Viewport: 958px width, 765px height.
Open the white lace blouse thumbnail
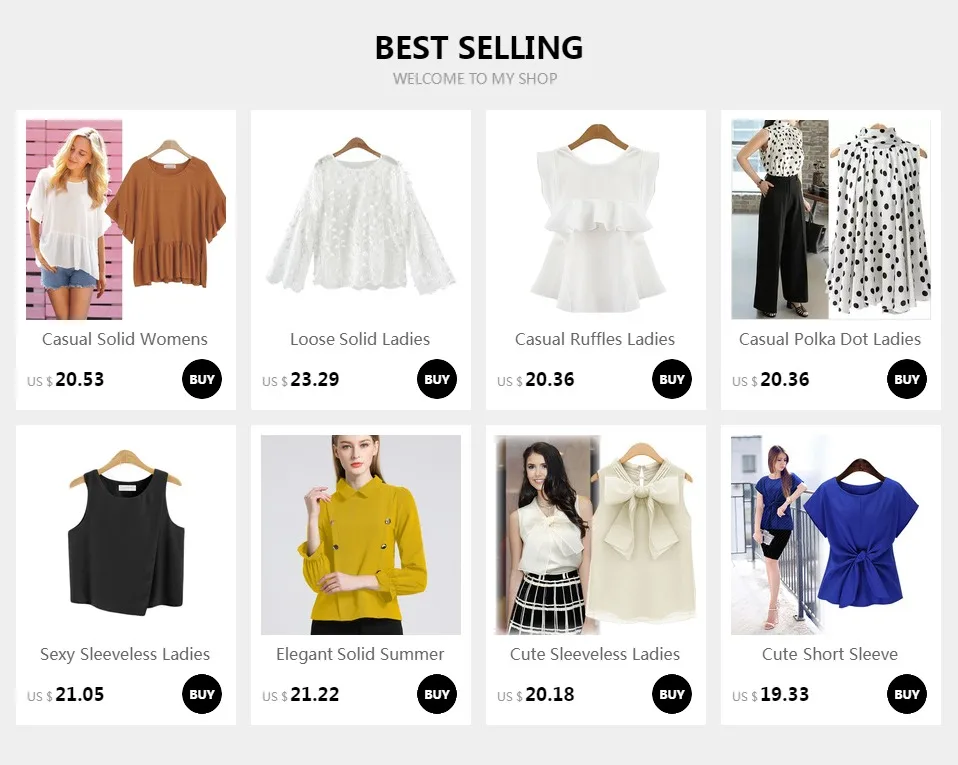pos(360,219)
